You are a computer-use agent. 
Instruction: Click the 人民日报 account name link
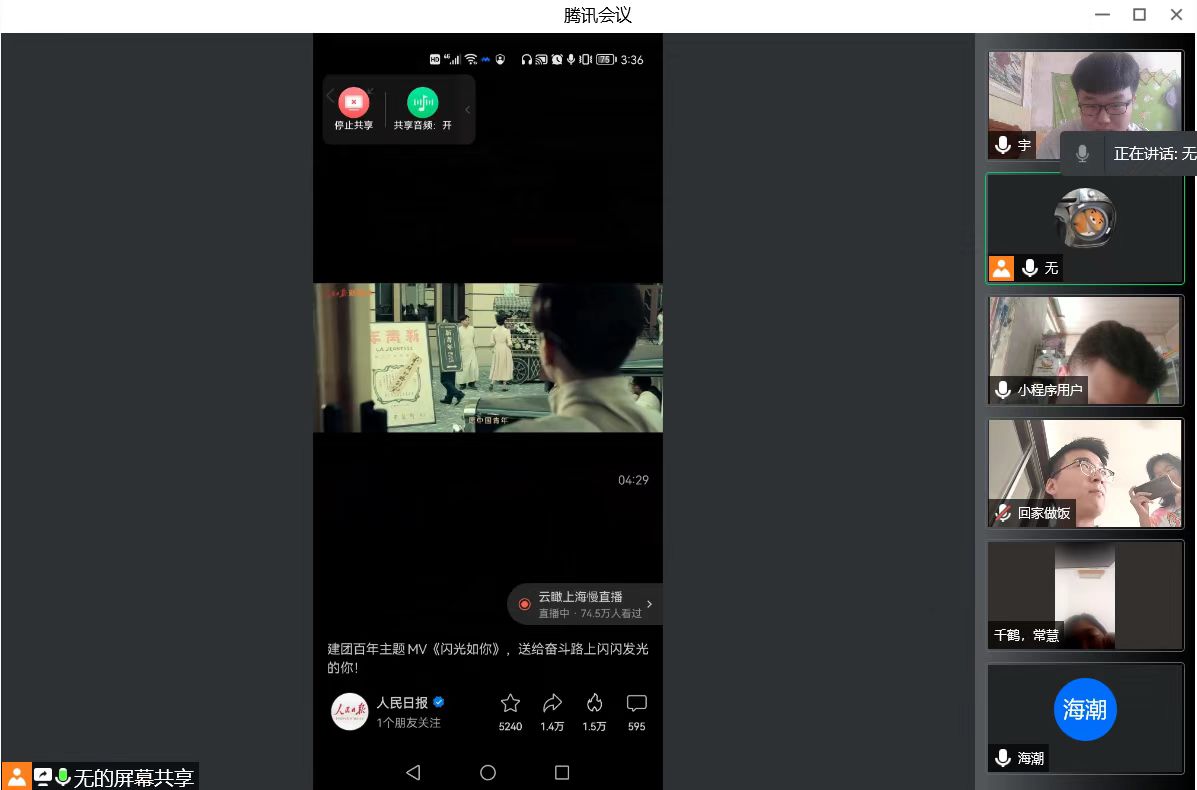[402, 703]
